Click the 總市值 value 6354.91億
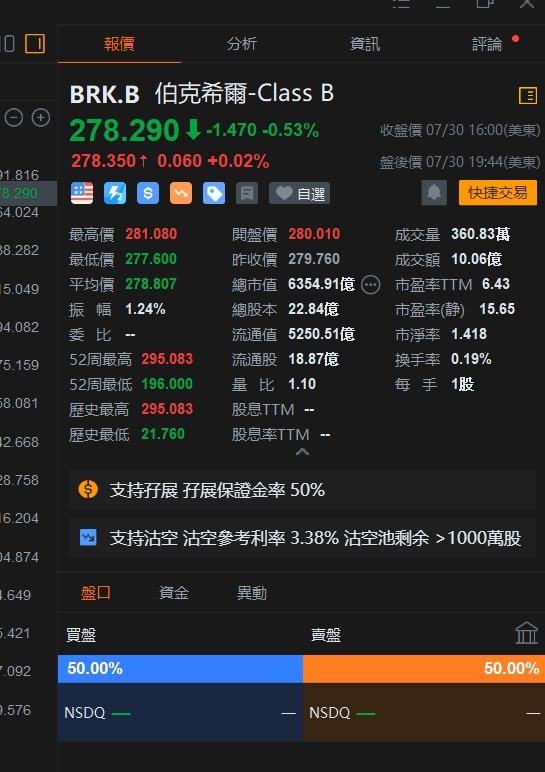 tap(321, 285)
